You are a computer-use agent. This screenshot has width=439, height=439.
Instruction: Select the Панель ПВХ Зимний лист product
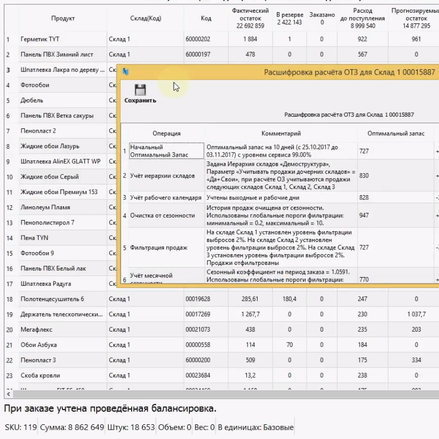(x=57, y=54)
